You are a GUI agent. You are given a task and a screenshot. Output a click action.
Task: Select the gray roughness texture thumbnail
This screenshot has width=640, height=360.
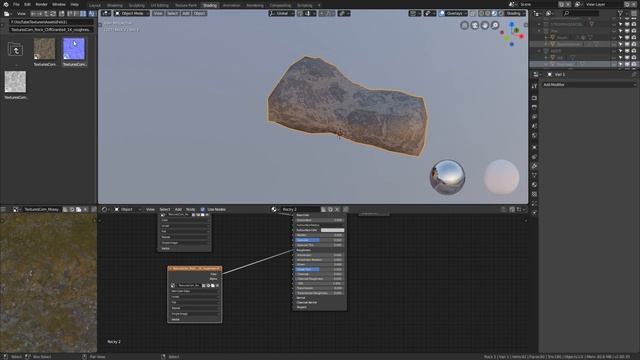[x=16, y=82]
